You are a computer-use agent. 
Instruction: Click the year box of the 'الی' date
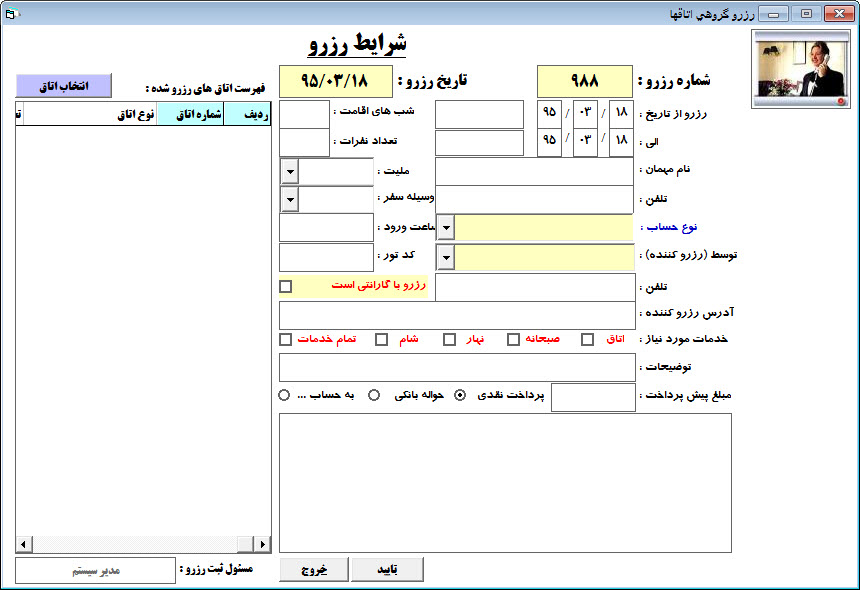point(550,143)
